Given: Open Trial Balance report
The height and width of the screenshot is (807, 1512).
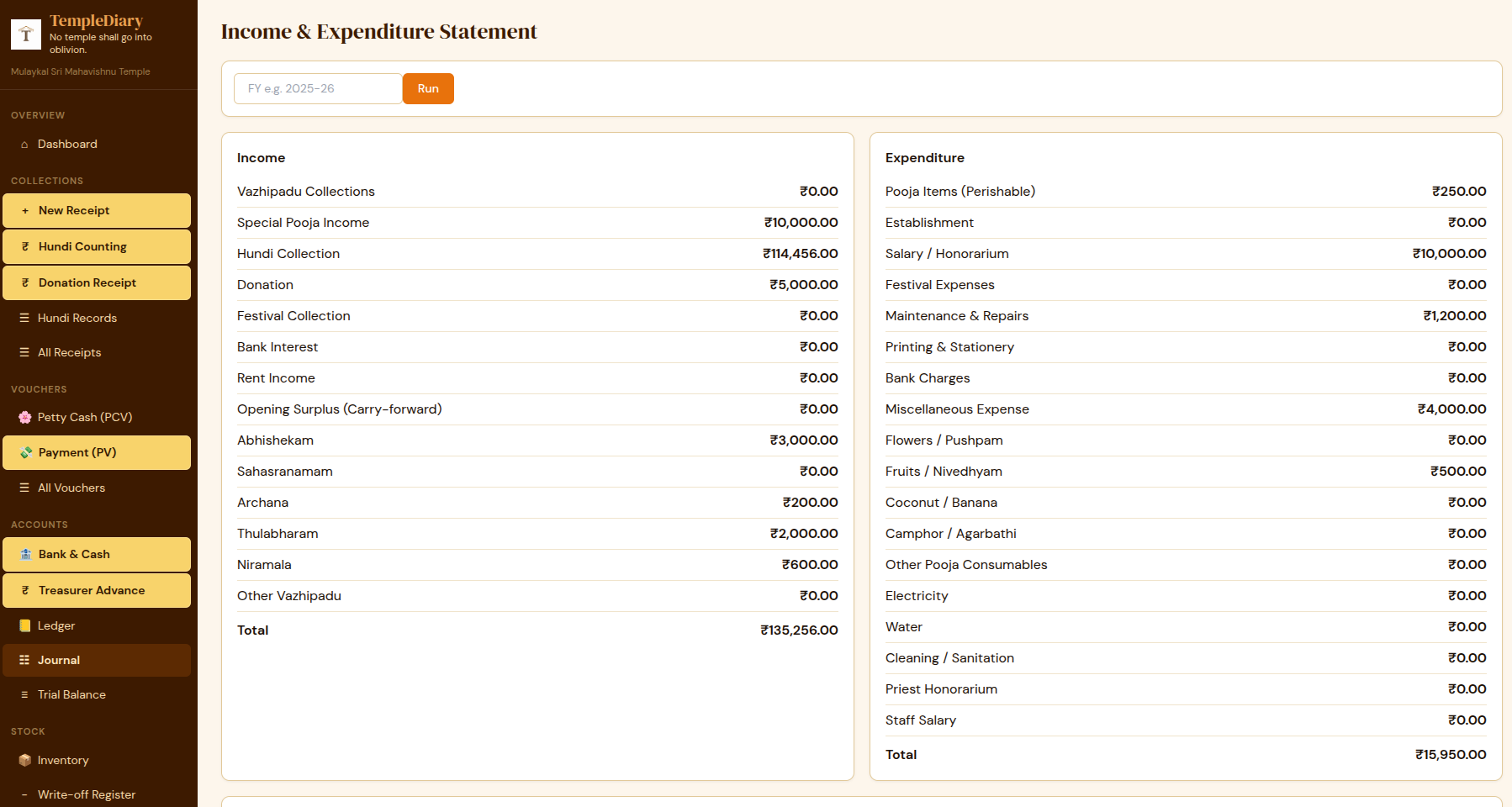Looking at the screenshot, I should point(97,694).
